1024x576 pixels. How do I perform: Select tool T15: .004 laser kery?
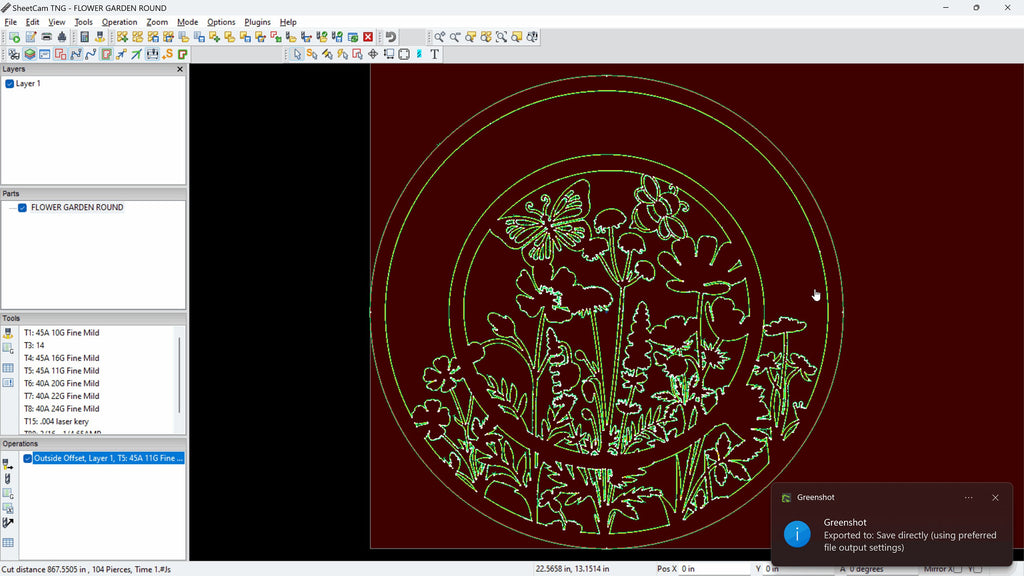point(56,421)
